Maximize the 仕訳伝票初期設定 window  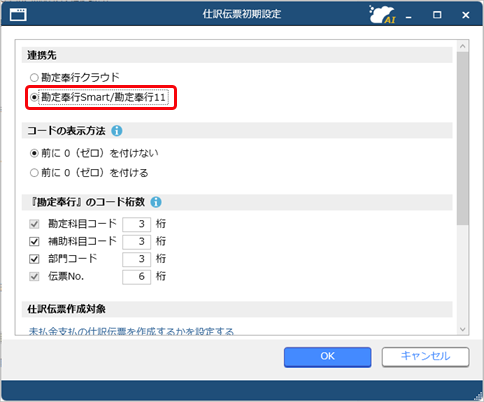tap(437, 15)
